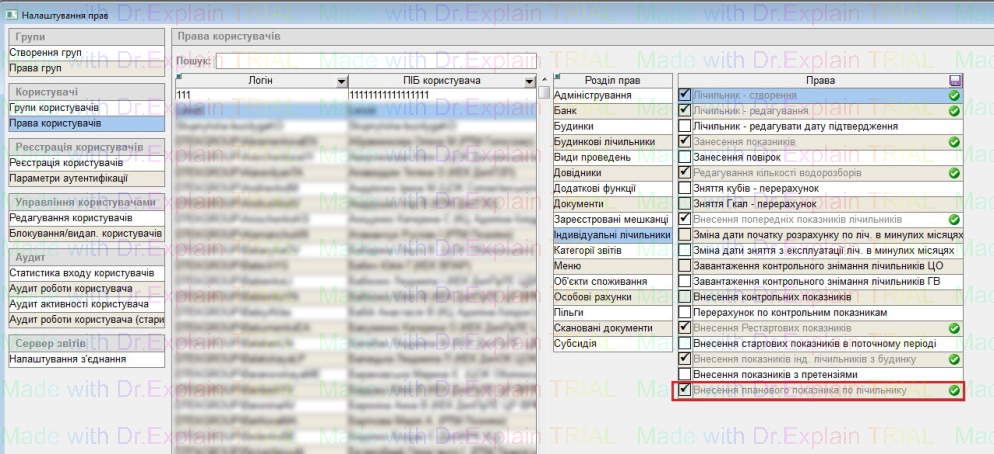The width and height of the screenshot is (994, 454).
Task: Click green icon for Внесення планового показника
Action: tap(954, 390)
